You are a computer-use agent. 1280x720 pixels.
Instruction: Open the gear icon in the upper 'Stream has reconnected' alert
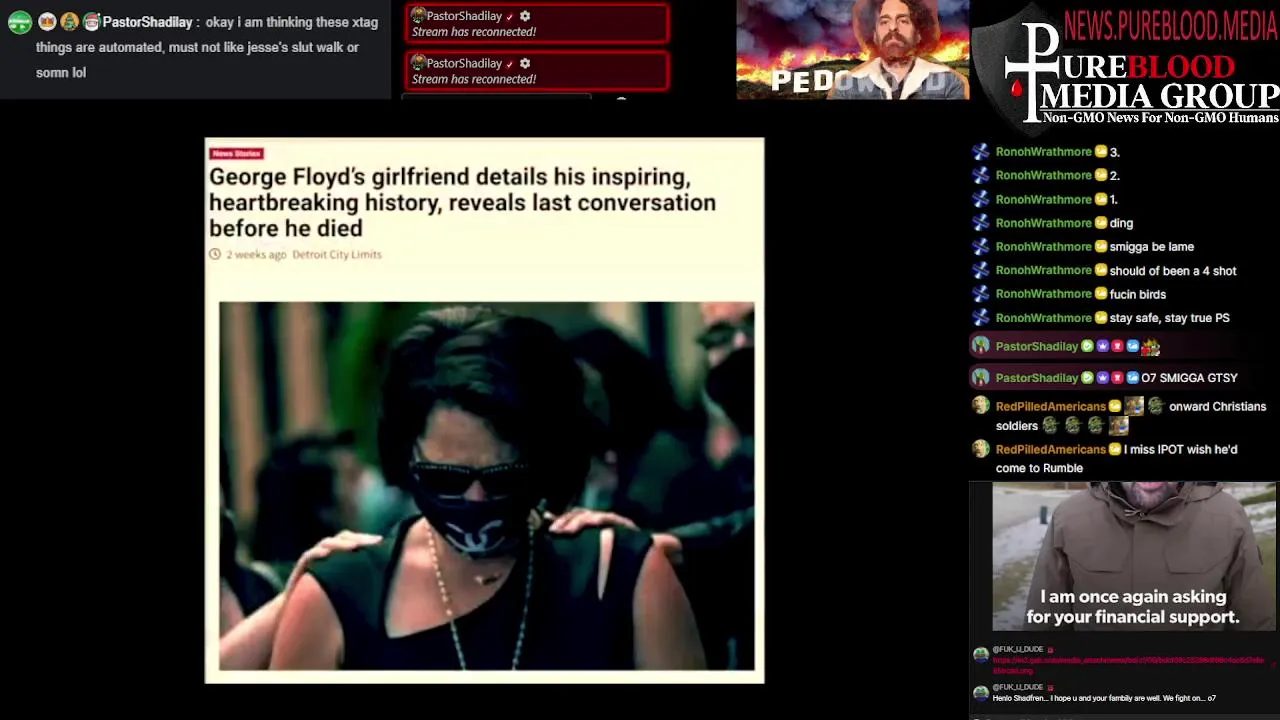click(525, 16)
